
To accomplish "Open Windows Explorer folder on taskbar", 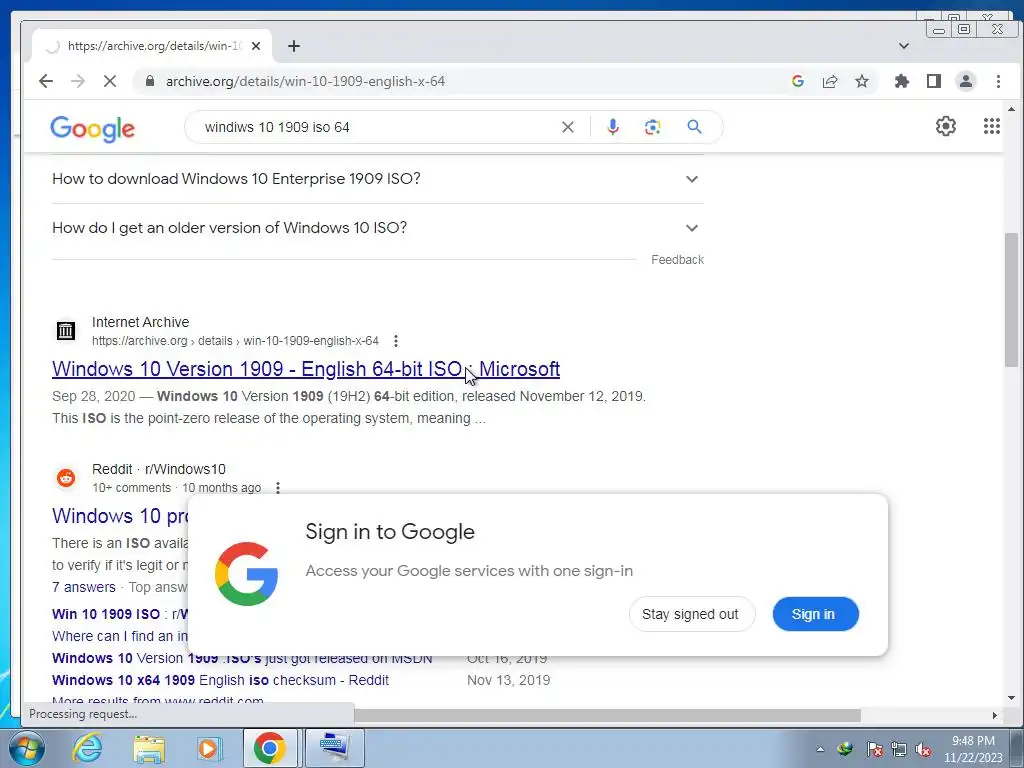I will [149, 748].
